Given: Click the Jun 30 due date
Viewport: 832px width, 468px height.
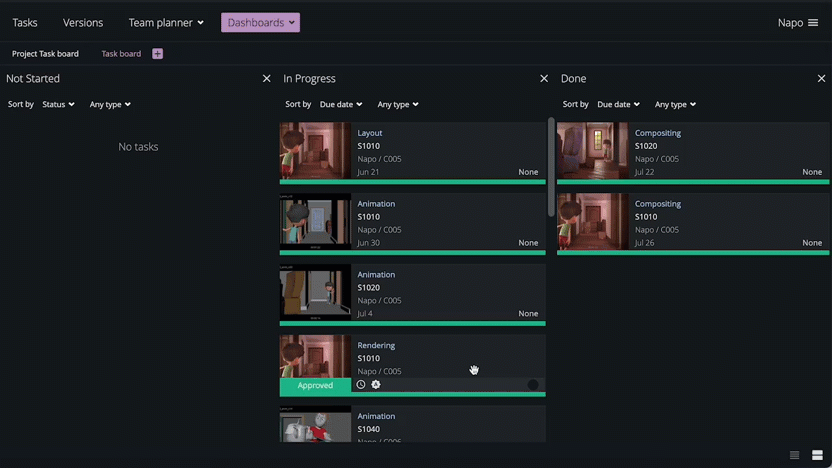Looking at the screenshot, I should tap(368, 243).
